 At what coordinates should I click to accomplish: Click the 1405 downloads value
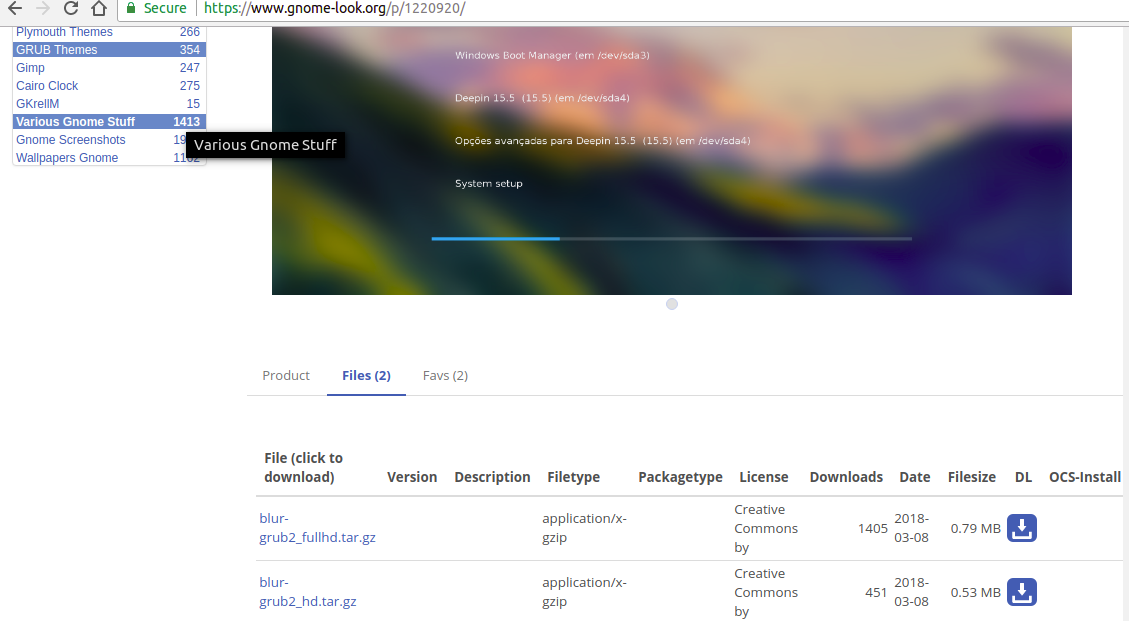873,528
